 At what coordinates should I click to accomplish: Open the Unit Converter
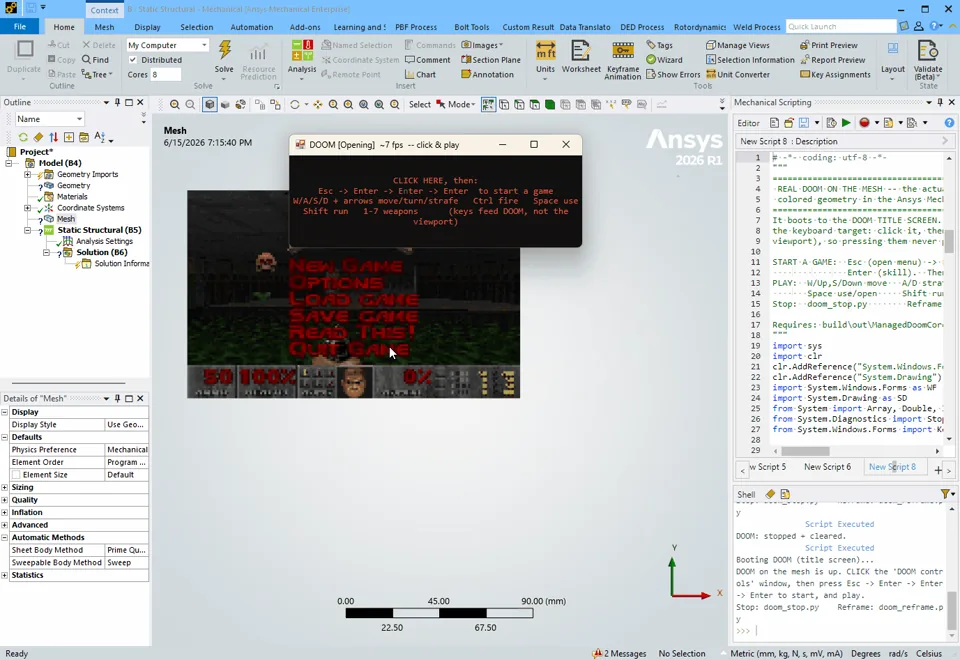click(x=737, y=75)
